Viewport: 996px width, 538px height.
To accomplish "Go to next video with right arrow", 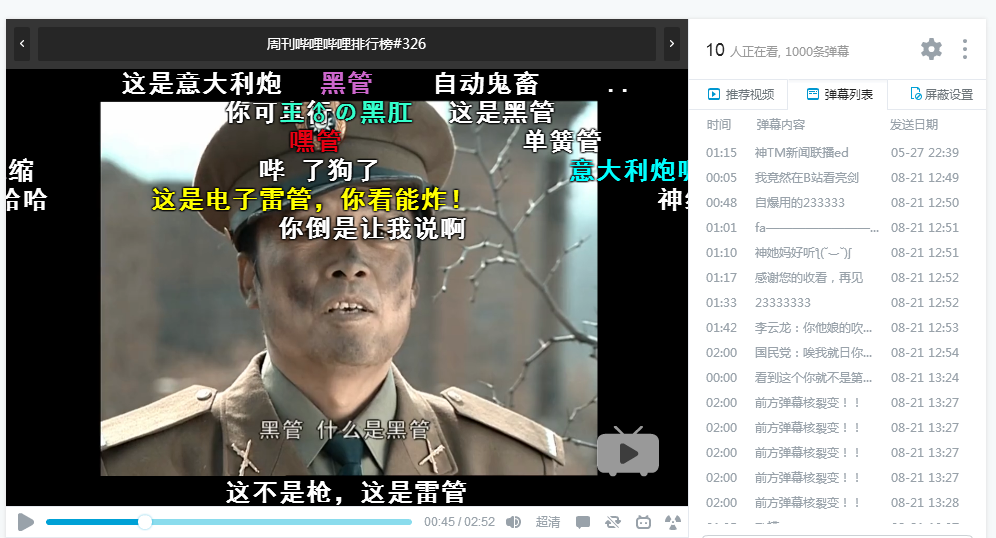I will (671, 44).
